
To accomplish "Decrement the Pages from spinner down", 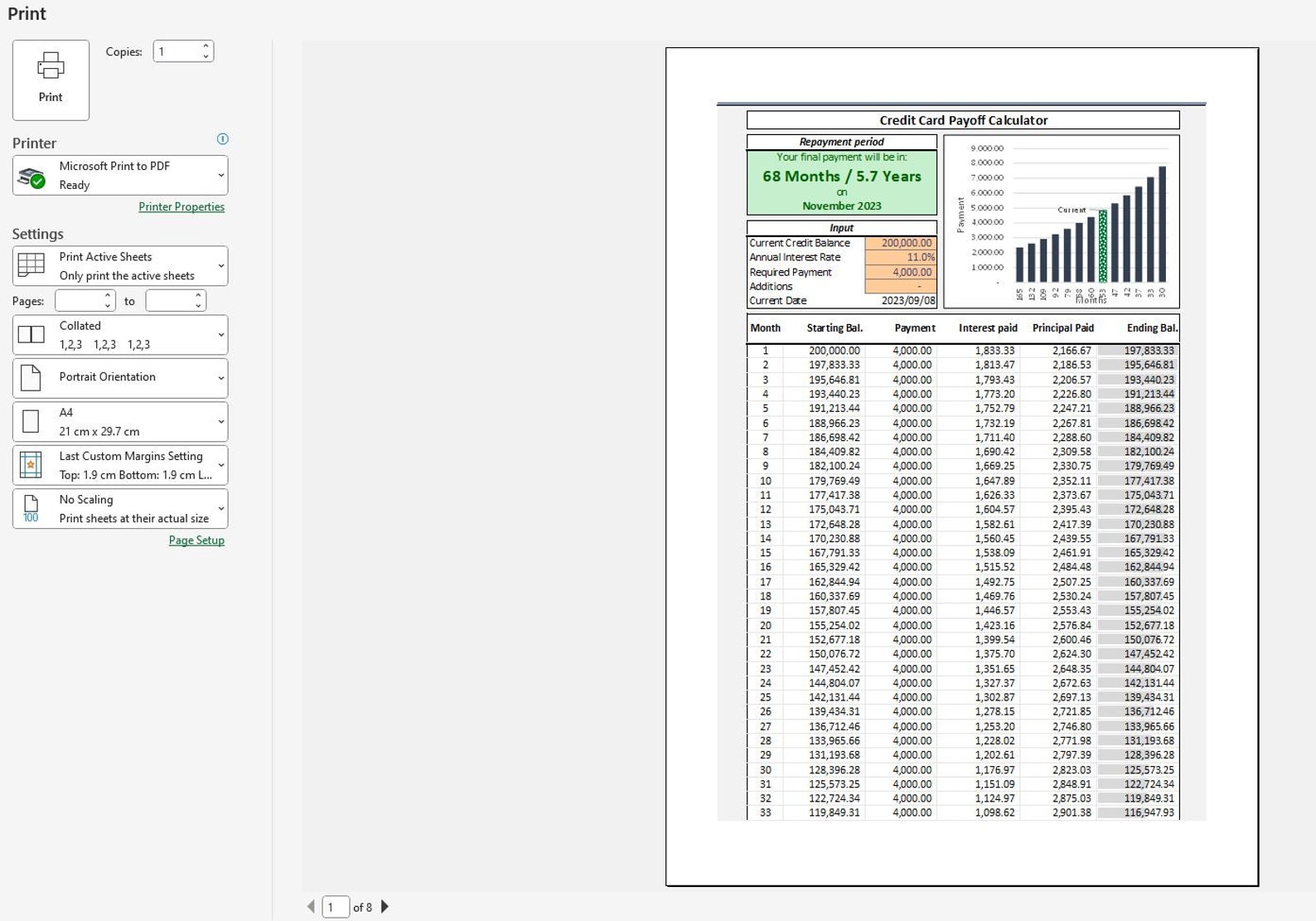I will point(108,306).
